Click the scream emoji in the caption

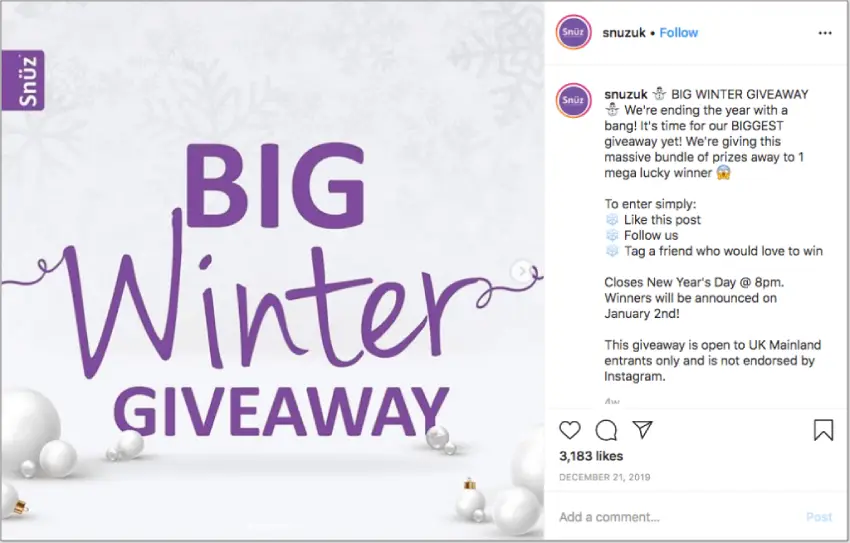click(724, 173)
